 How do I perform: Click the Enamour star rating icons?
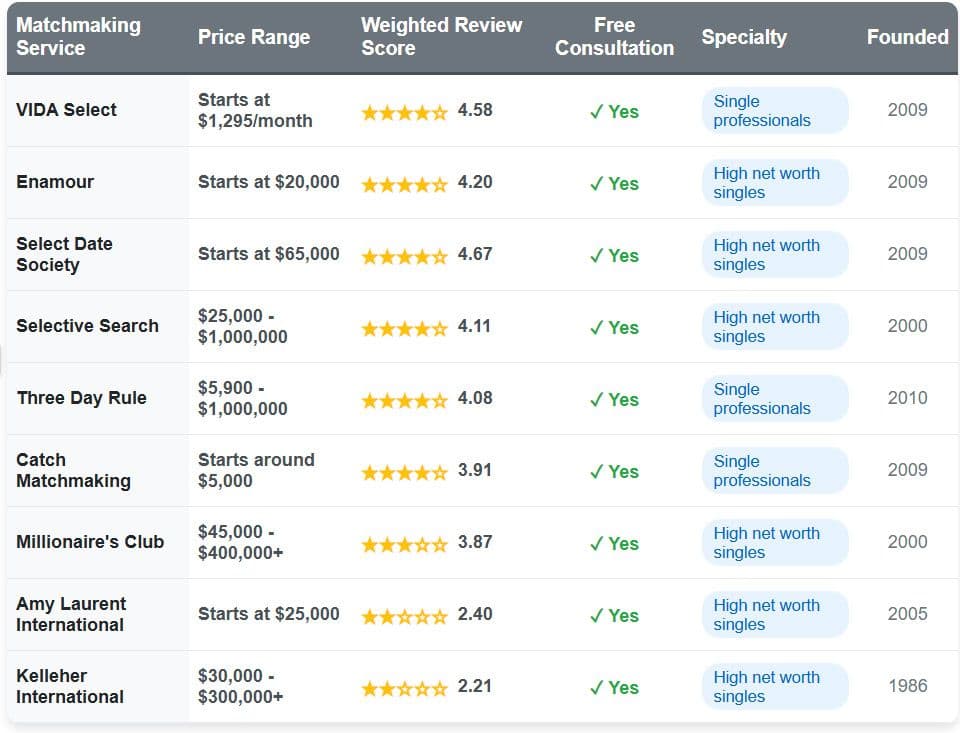click(x=404, y=184)
